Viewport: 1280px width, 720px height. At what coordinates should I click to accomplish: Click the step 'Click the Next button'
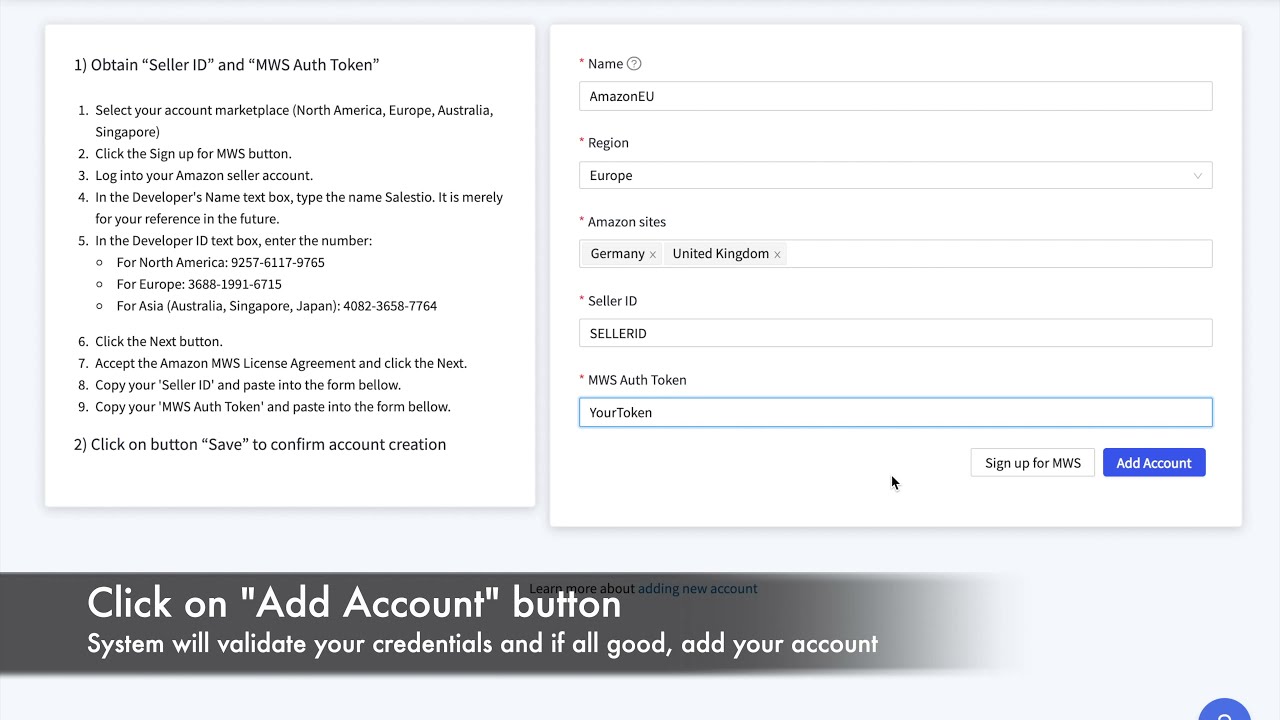159,341
